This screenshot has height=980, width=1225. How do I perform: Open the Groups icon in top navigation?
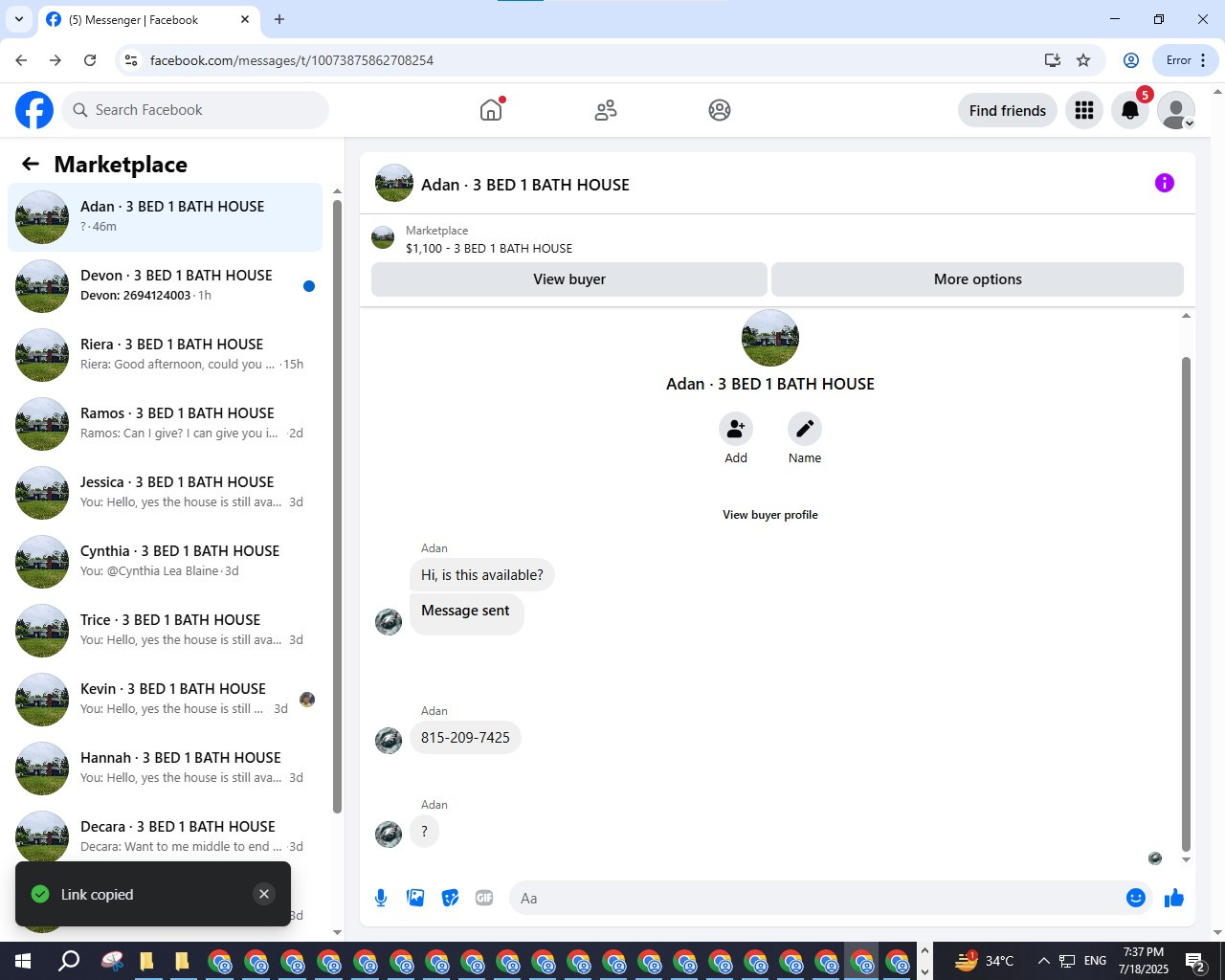[720, 110]
